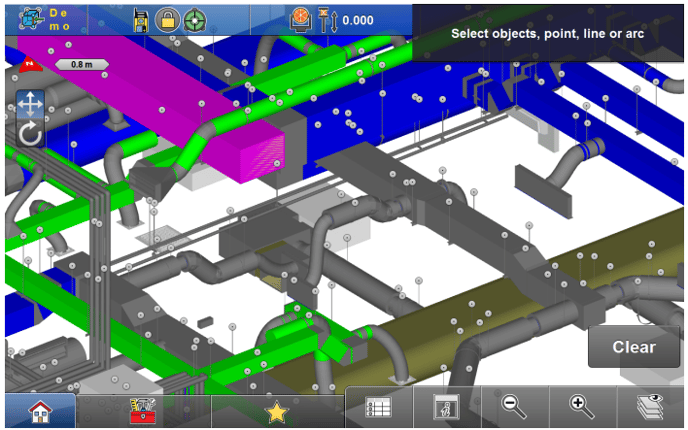Click the map document icon
The width and height of the screenshot is (688, 430).
coord(446,408)
